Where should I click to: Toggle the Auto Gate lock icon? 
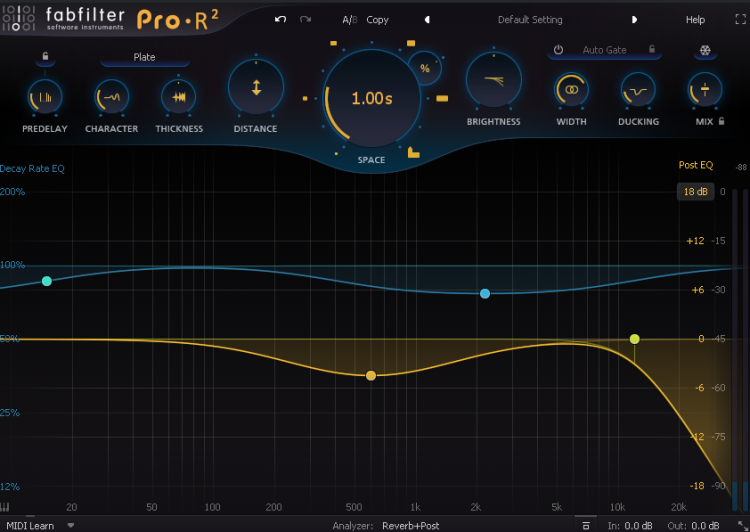[651, 49]
